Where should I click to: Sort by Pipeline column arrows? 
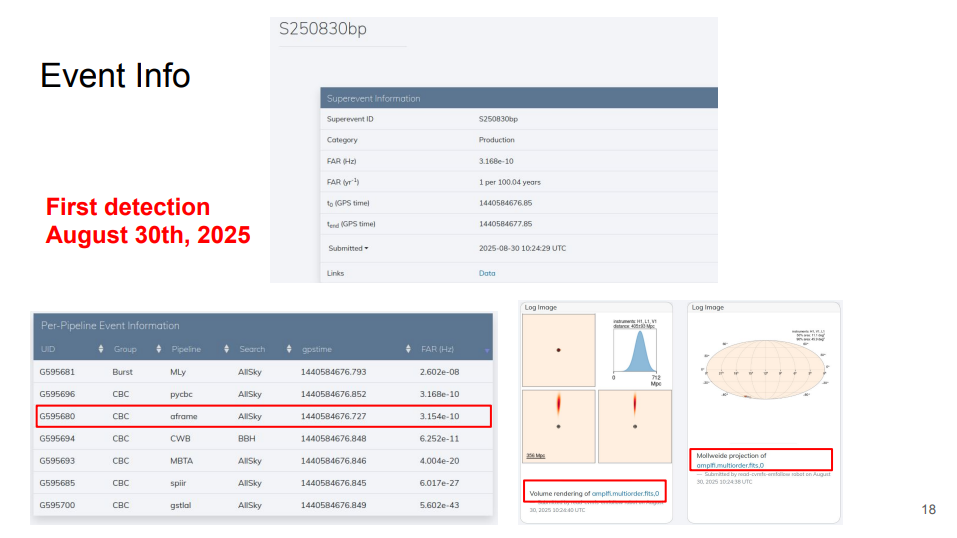pyautogui.click(x=227, y=349)
